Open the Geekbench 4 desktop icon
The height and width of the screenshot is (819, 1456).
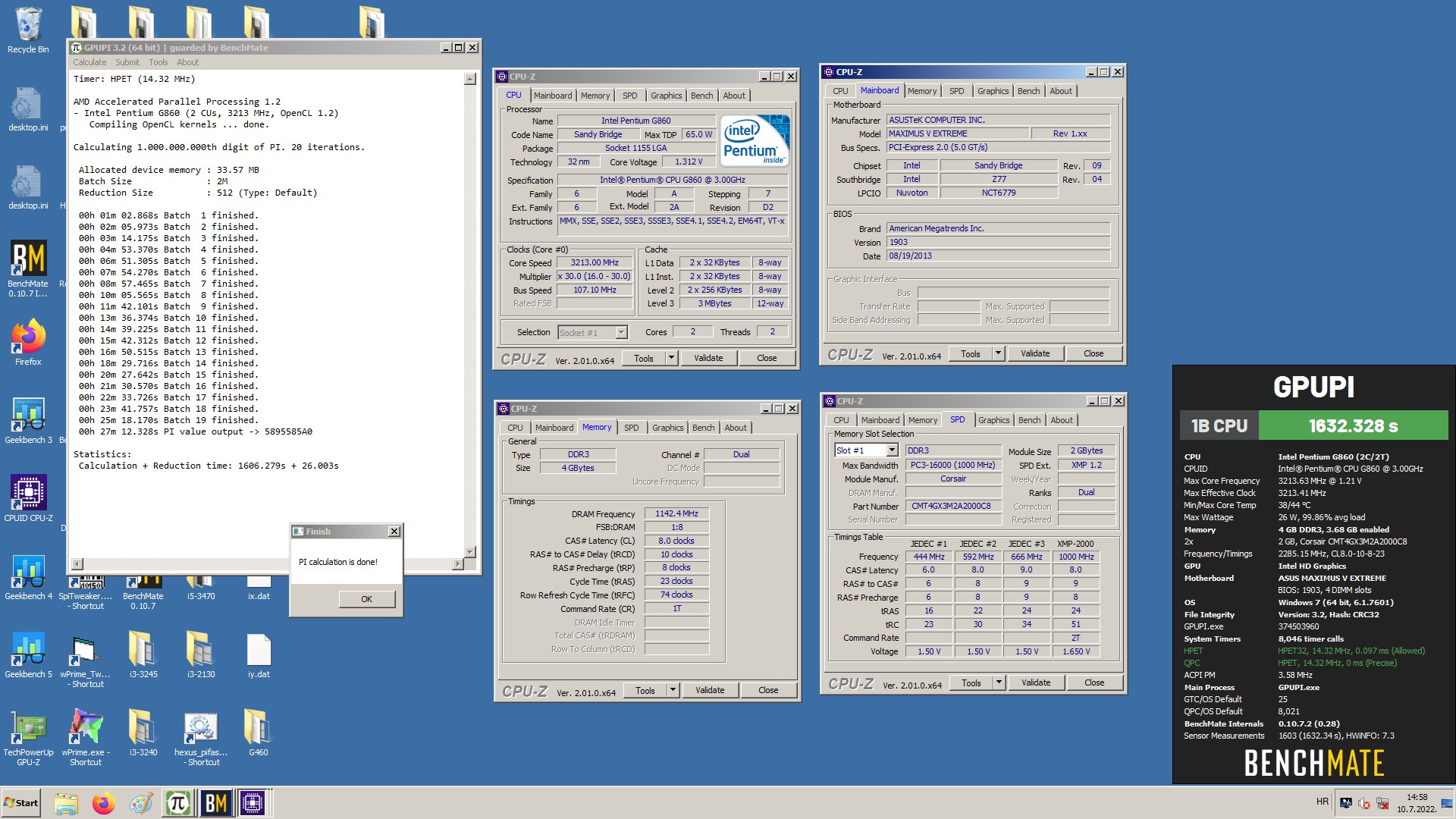[28, 578]
